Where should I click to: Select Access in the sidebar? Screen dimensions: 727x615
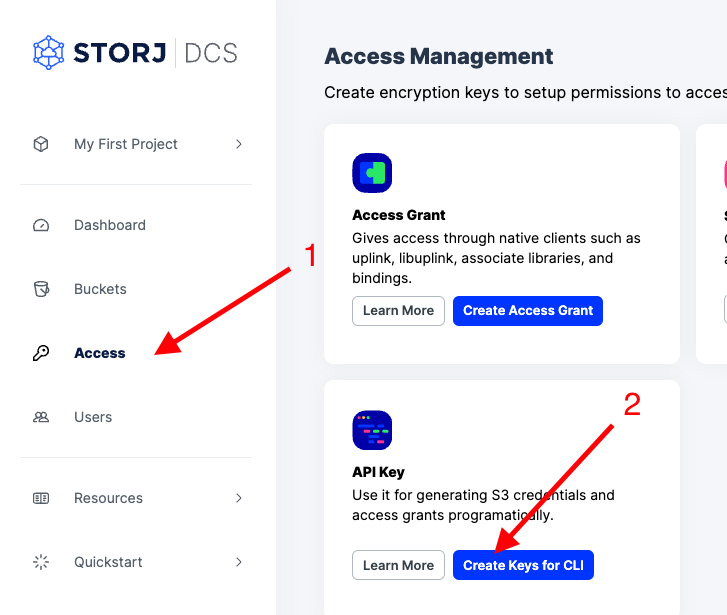pos(100,353)
